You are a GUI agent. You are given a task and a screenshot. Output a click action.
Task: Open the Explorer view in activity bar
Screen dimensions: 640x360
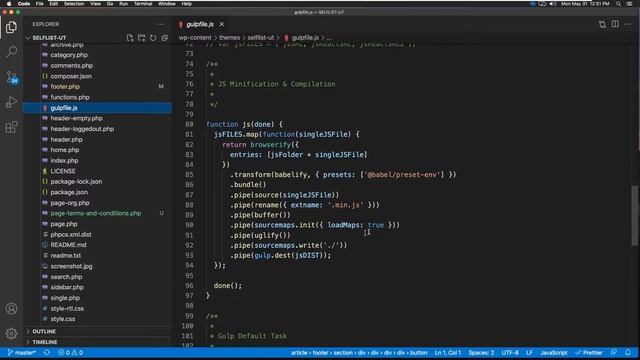point(11,27)
